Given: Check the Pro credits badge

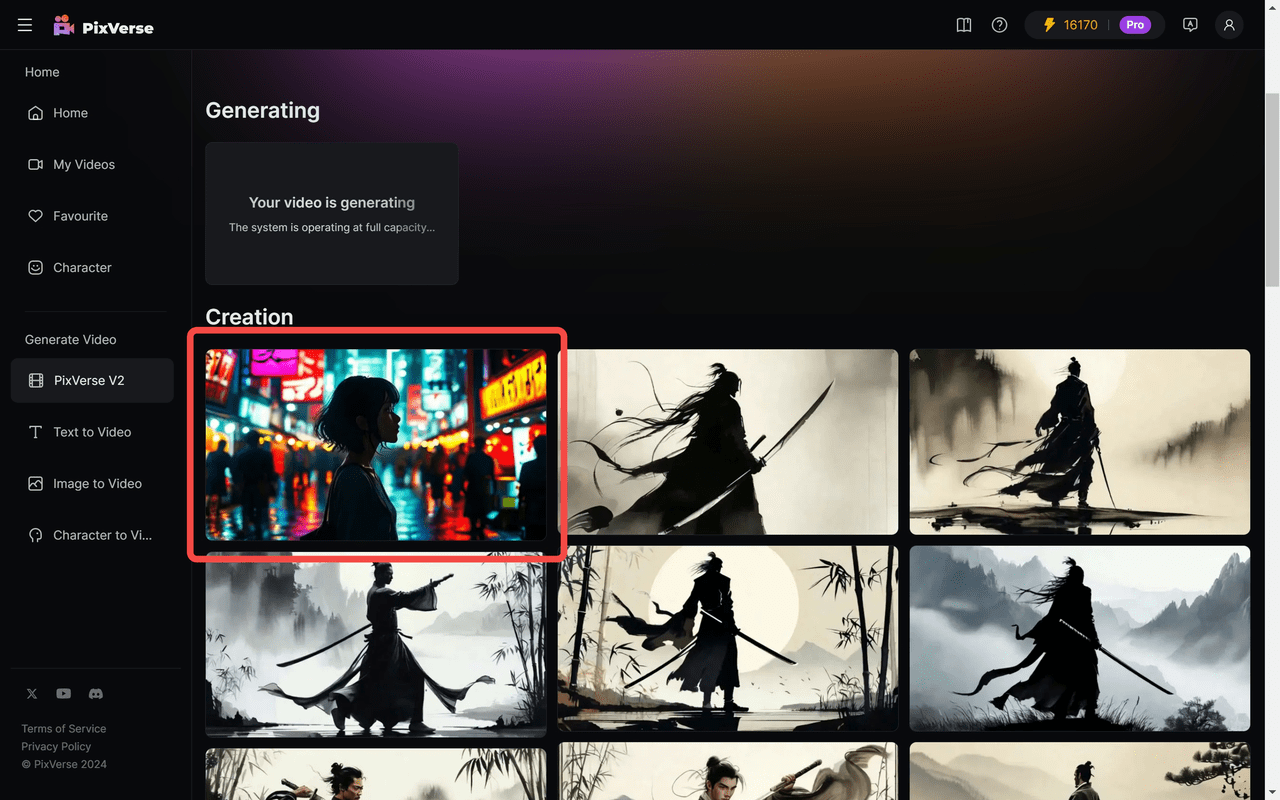Looking at the screenshot, I should coord(1136,25).
